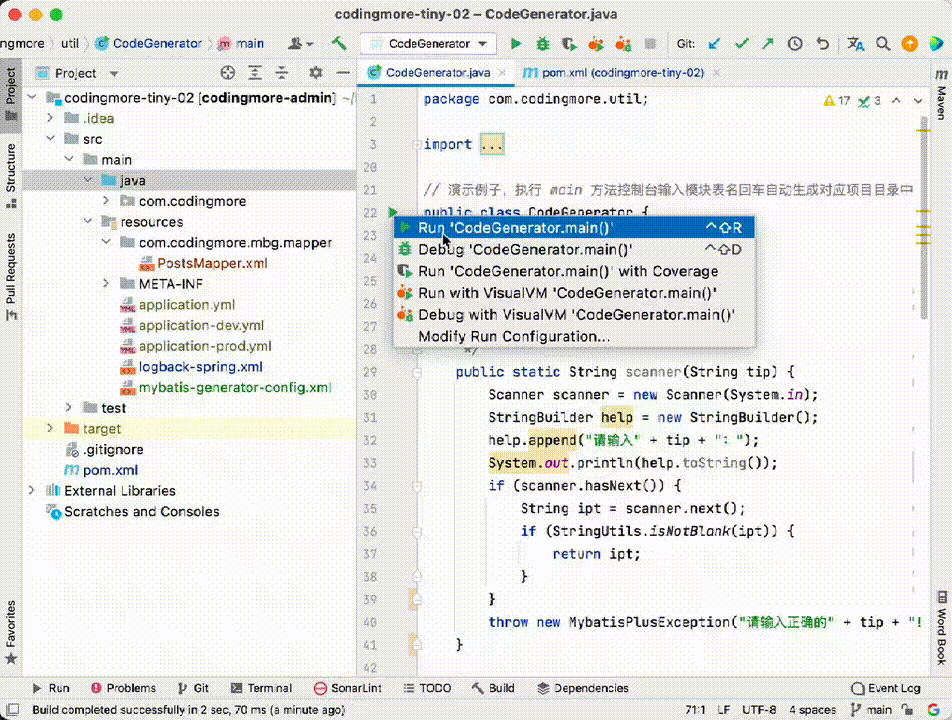This screenshot has width=952, height=720.
Task: Expand the target folder in project tree
Action: tap(50, 429)
